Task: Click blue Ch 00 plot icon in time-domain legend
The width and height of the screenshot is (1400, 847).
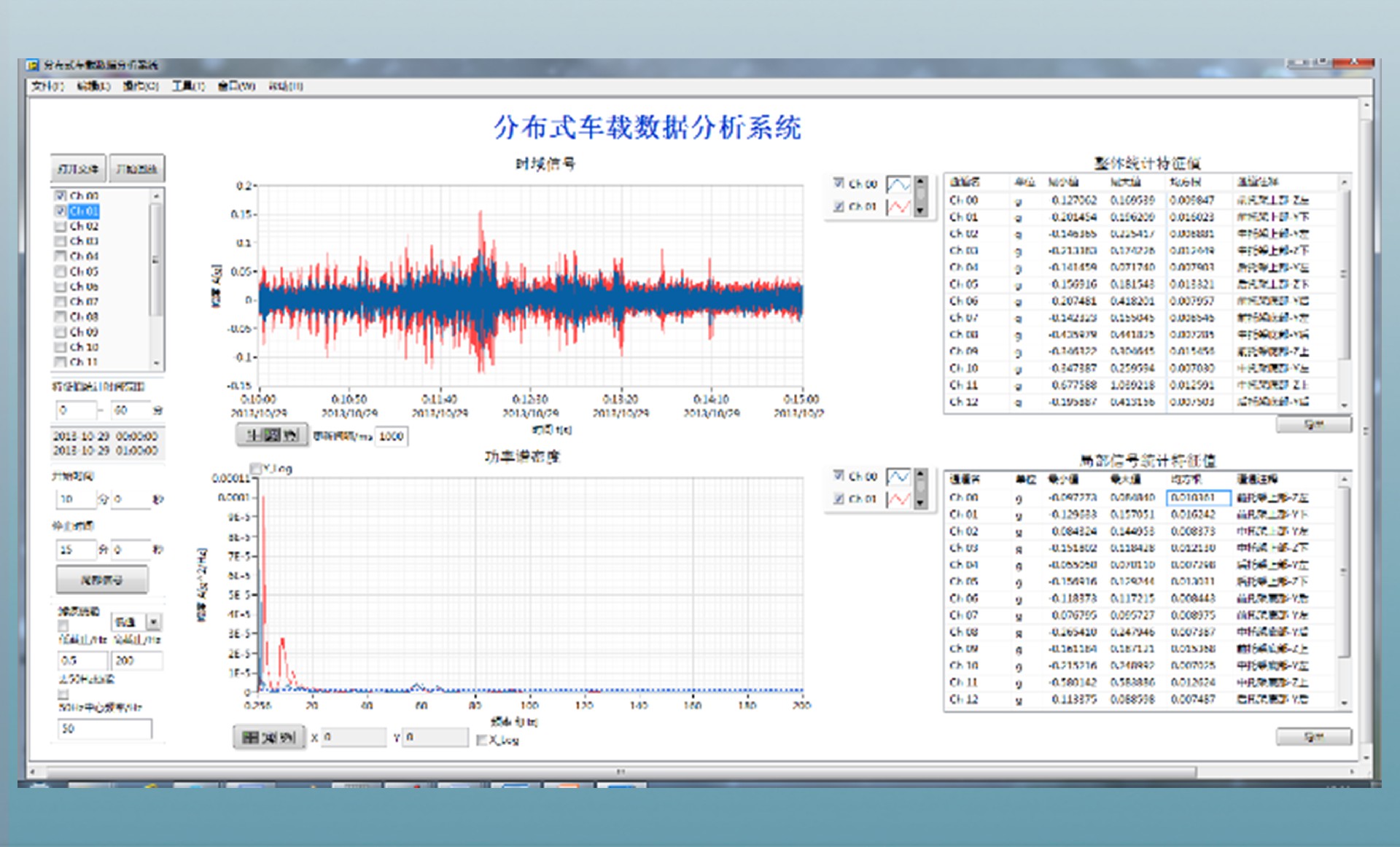Action: (x=898, y=184)
